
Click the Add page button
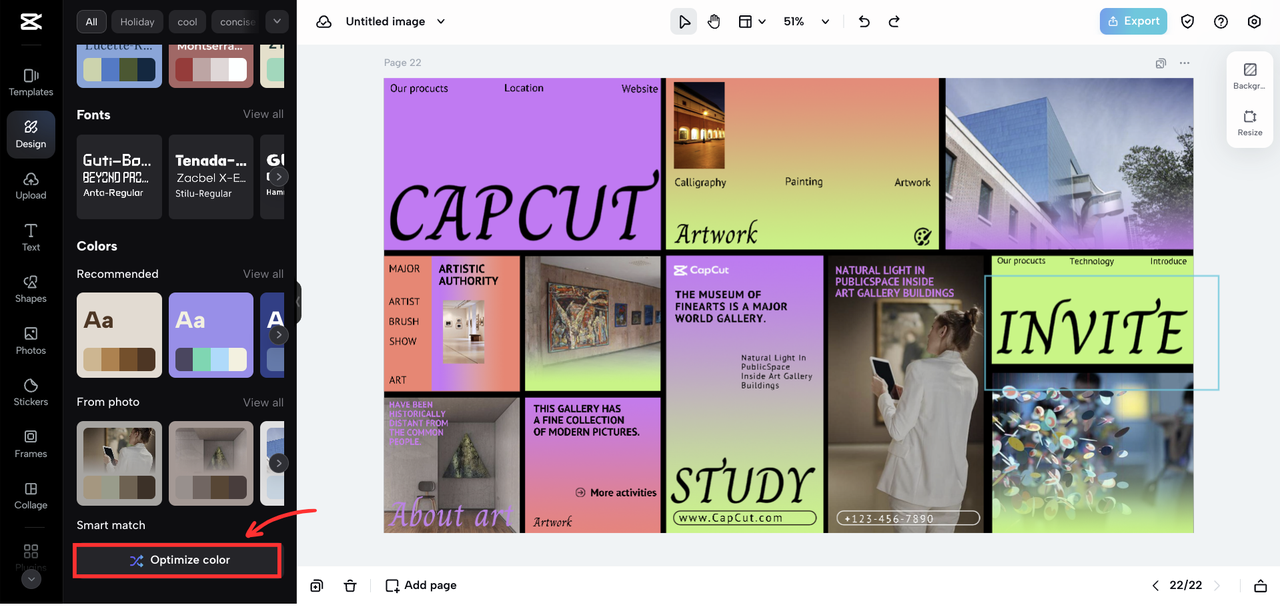pyautogui.click(x=421, y=585)
